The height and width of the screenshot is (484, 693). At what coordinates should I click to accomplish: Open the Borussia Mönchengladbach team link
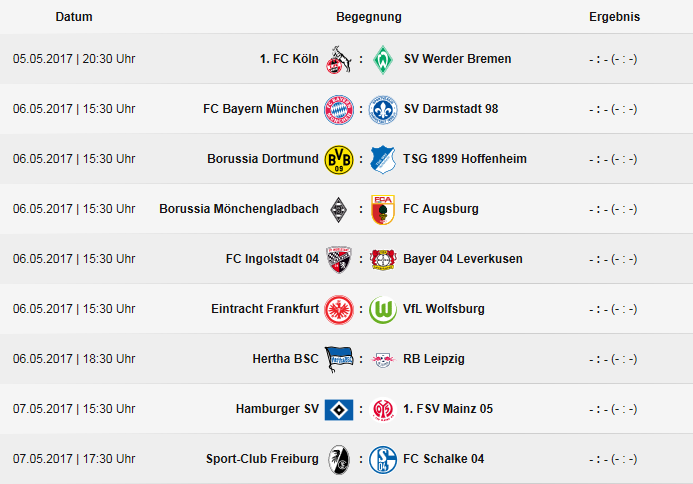click(239, 209)
